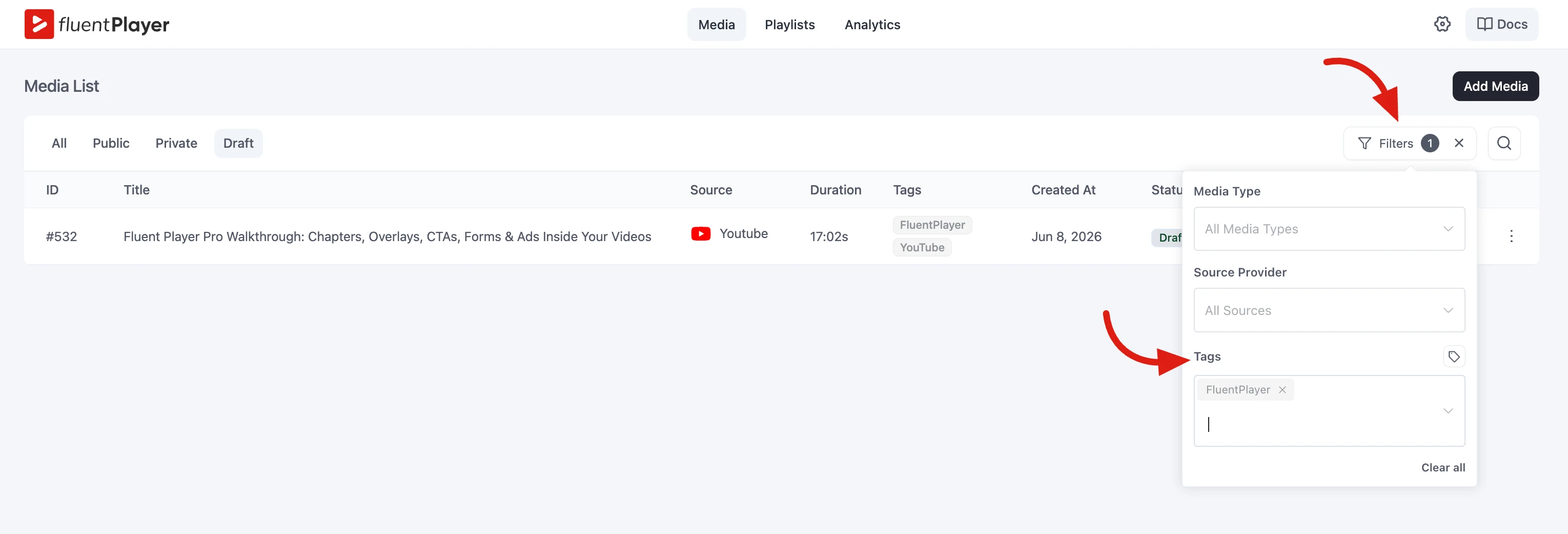Click the Jun 8, 2026 date cell

click(x=1066, y=236)
